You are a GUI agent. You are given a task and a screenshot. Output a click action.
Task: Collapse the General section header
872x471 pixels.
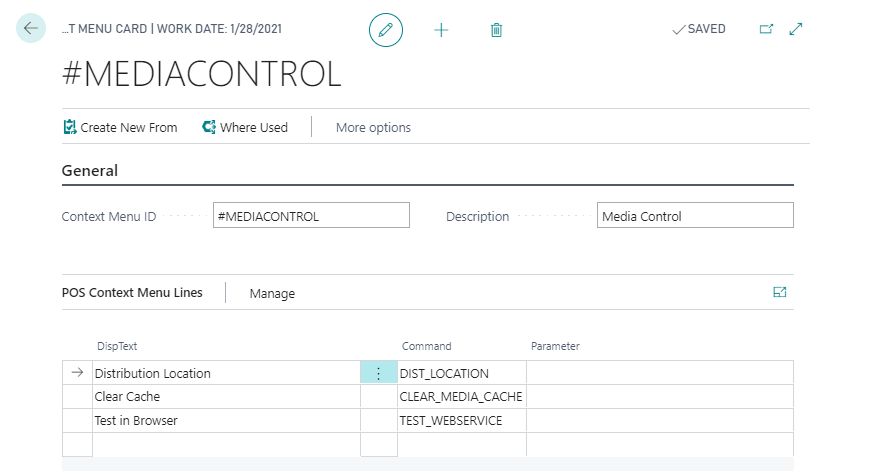[x=90, y=171]
